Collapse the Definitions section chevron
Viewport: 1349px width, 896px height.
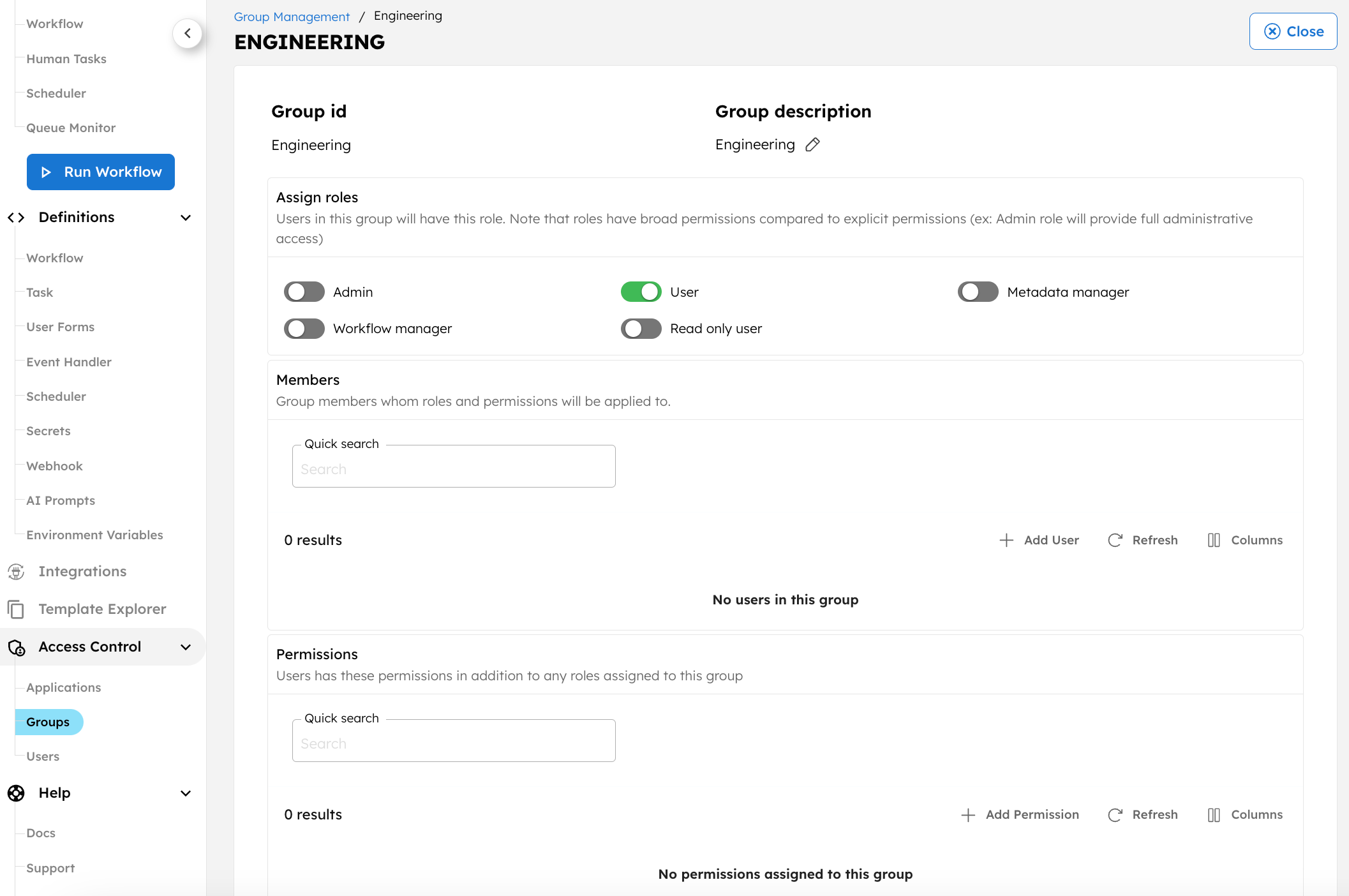pyautogui.click(x=186, y=218)
